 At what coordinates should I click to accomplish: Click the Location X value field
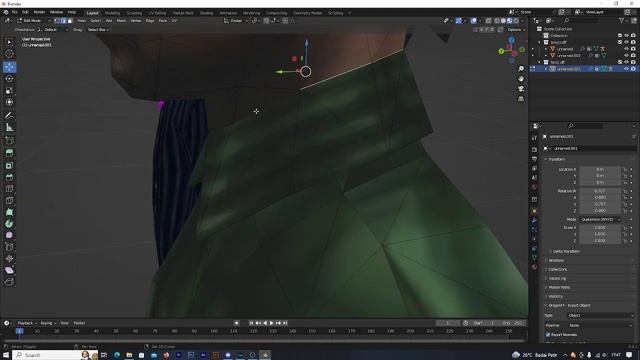coord(600,169)
